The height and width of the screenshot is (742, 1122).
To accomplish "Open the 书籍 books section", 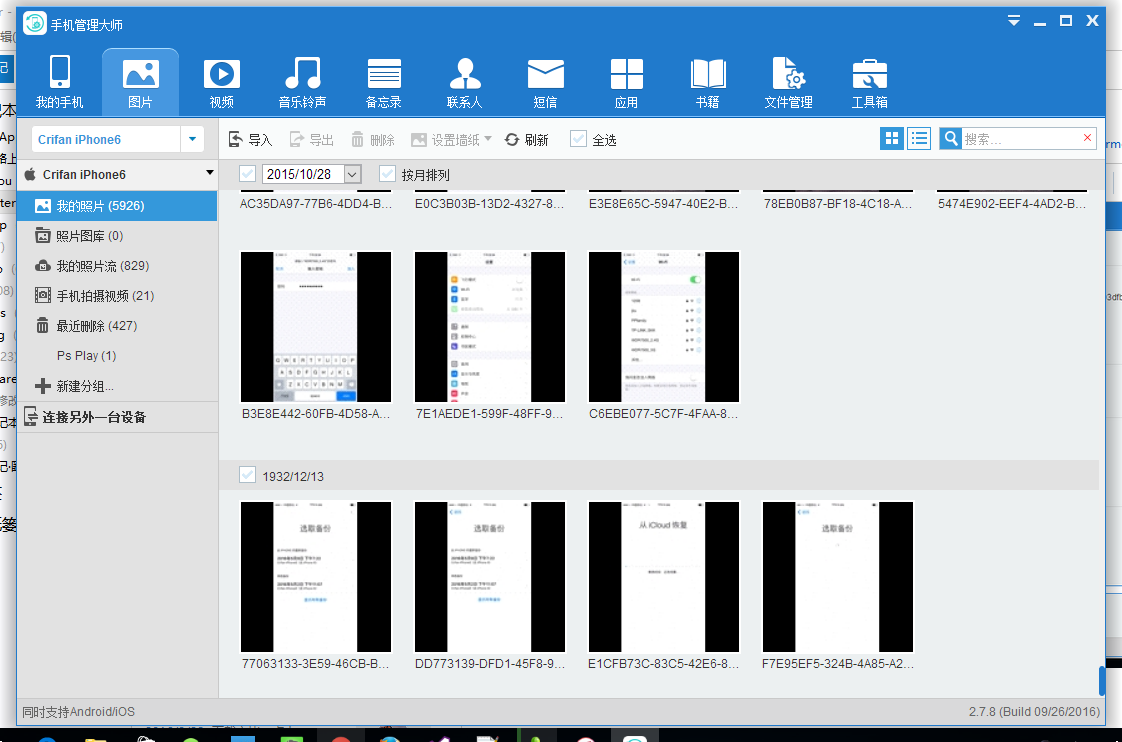I will click(708, 82).
